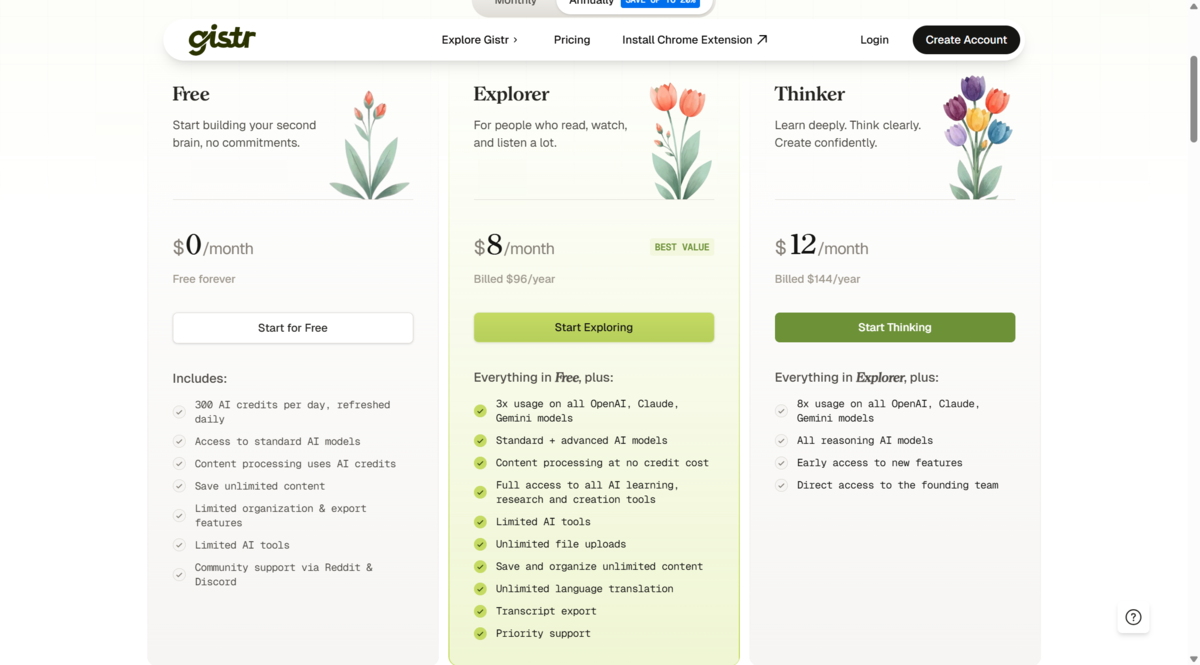Click the checkmark beside 300 AI credits per day

(179, 412)
